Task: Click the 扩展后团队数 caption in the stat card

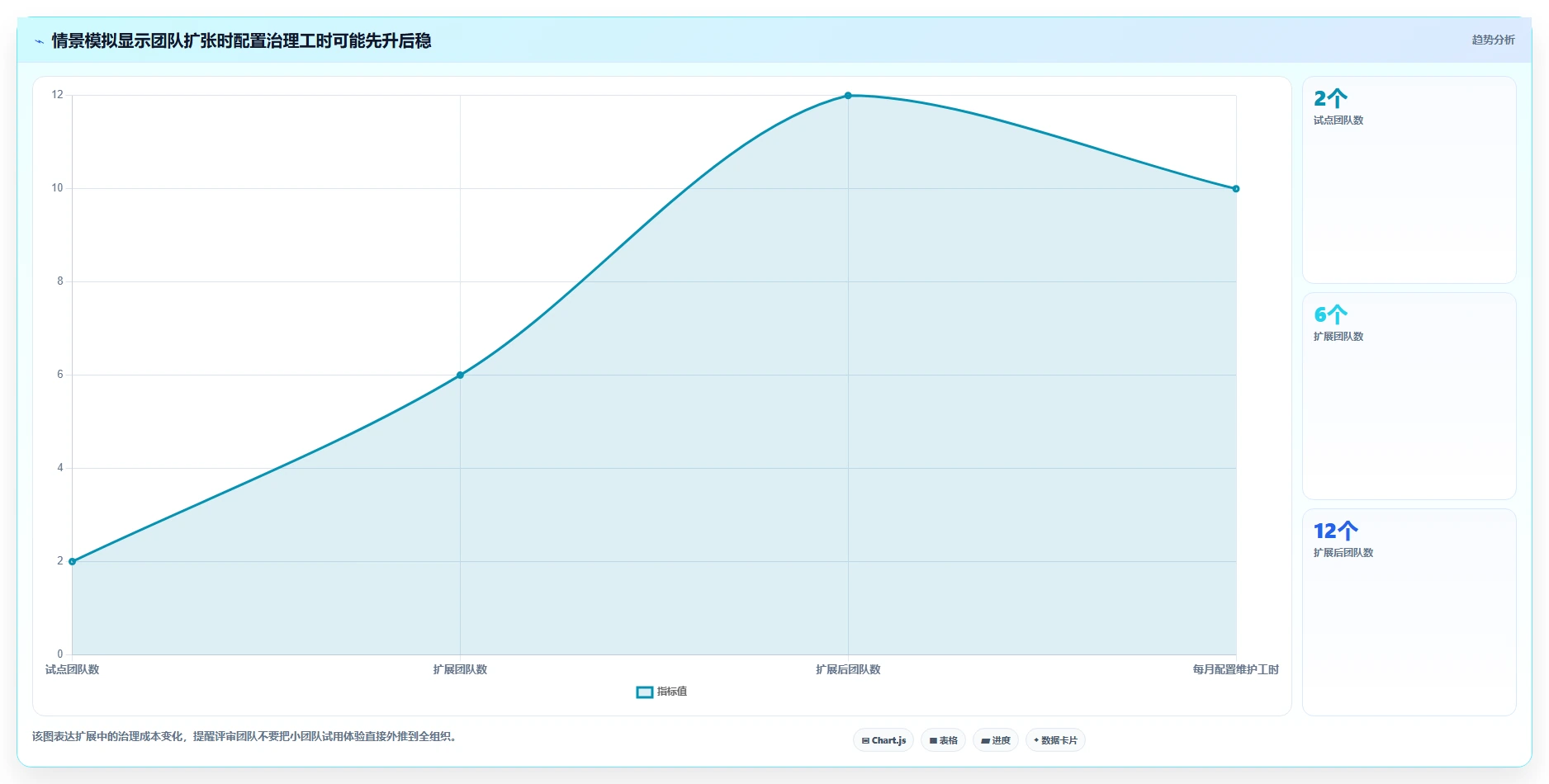Action: click(1343, 553)
